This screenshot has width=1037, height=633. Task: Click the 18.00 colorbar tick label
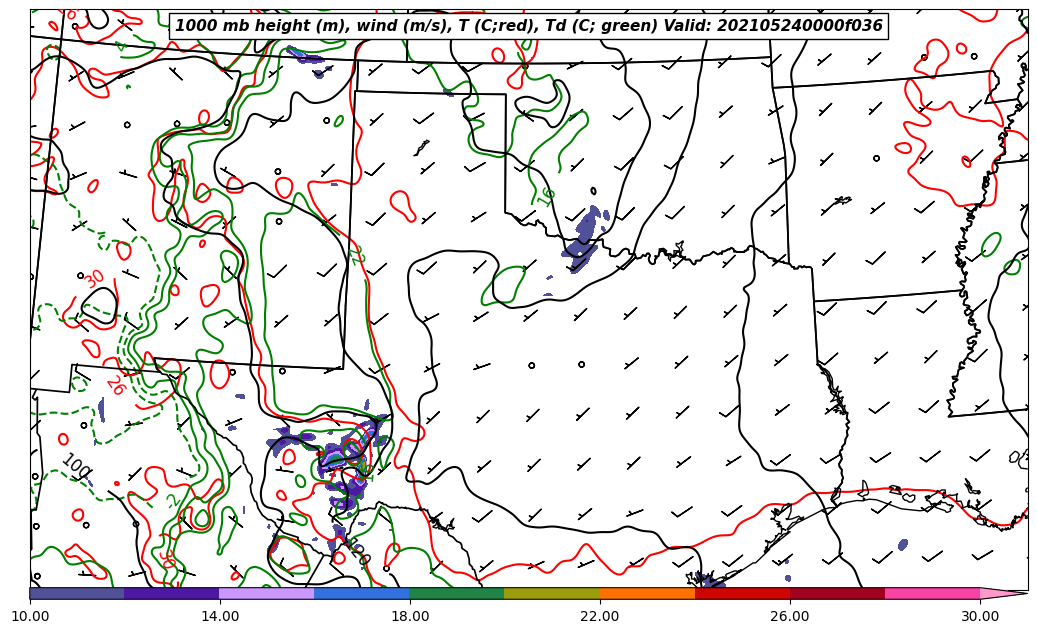[x=410, y=617]
